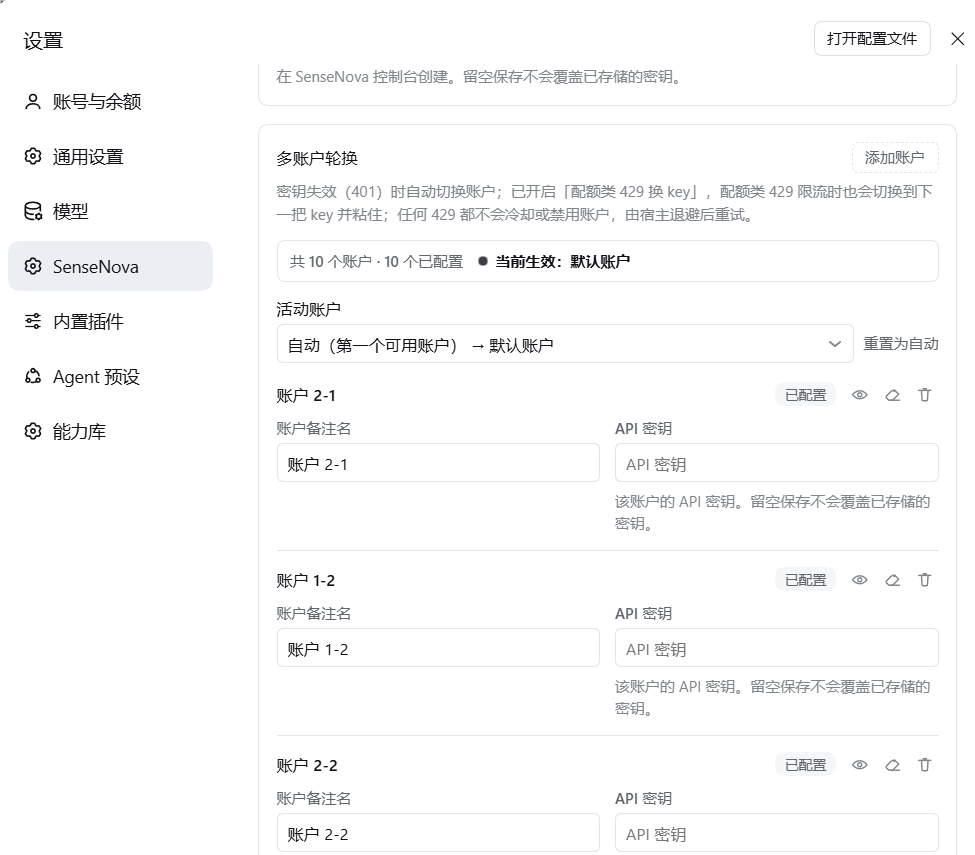Viewport: 975px width, 855px height.
Task: Click the SenseNova gear icon
Action: click(33, 266)
